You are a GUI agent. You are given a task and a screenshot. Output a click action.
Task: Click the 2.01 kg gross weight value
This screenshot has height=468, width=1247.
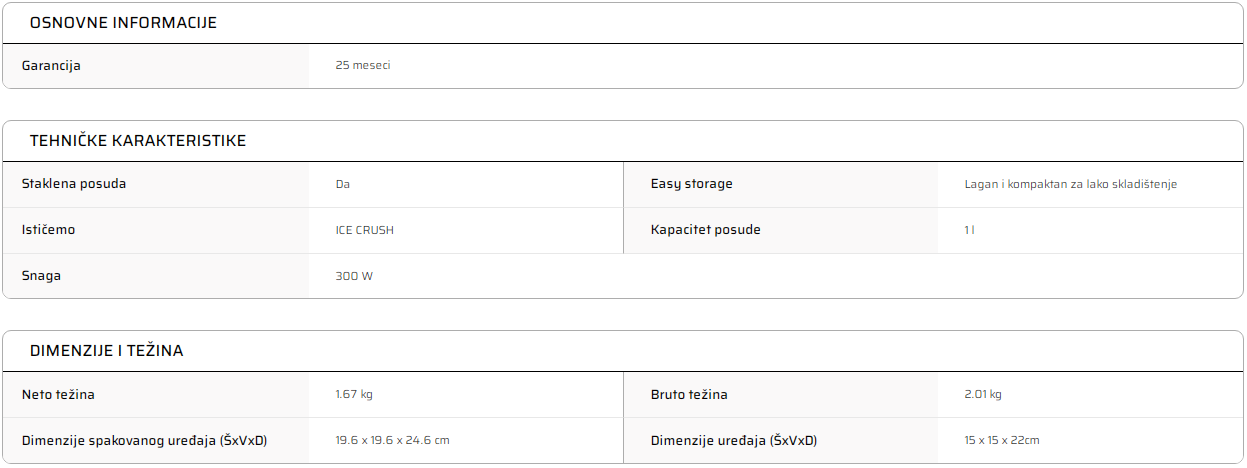click(983, 395)
